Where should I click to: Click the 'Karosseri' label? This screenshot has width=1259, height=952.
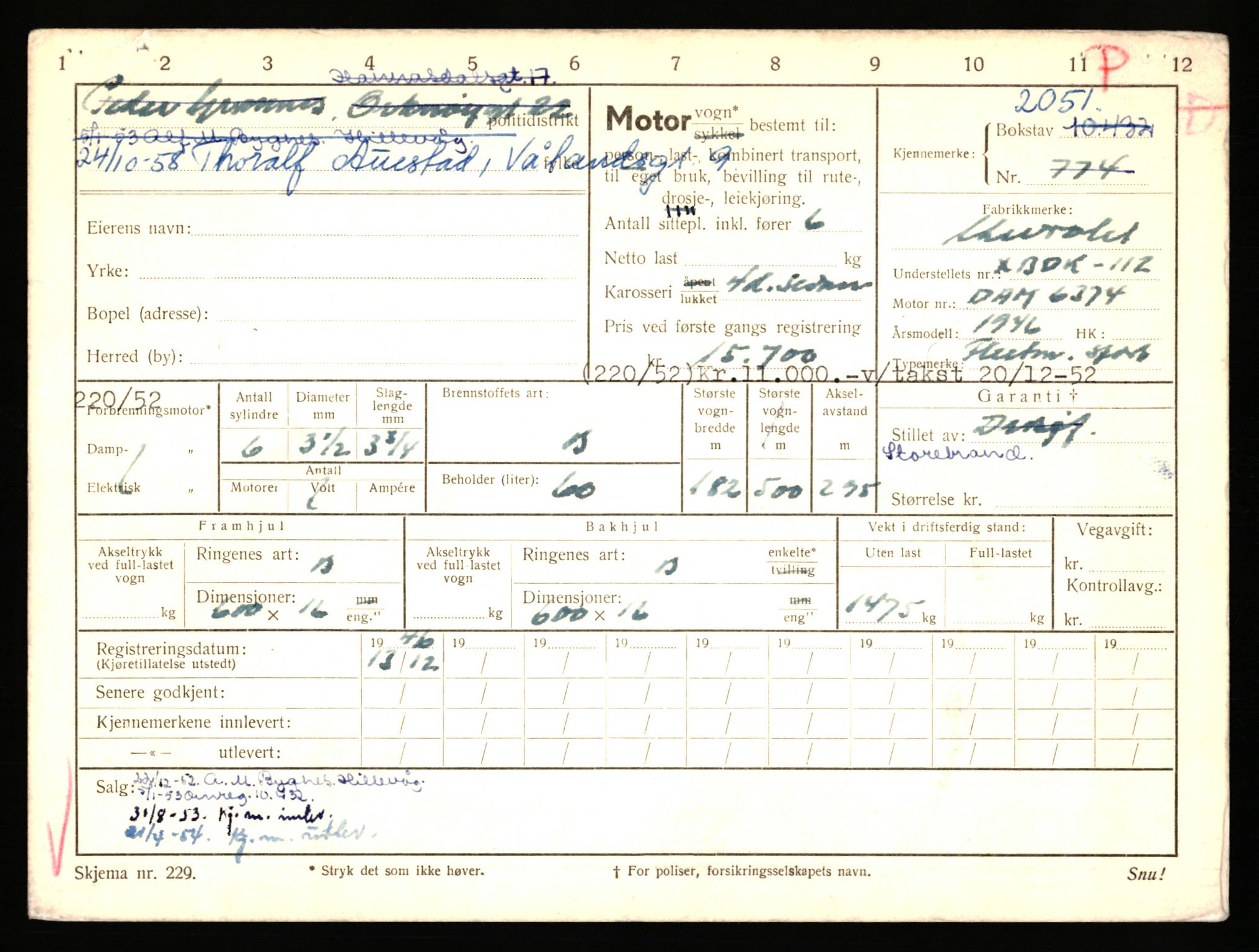pyautogui.click(x=638, y=292)
